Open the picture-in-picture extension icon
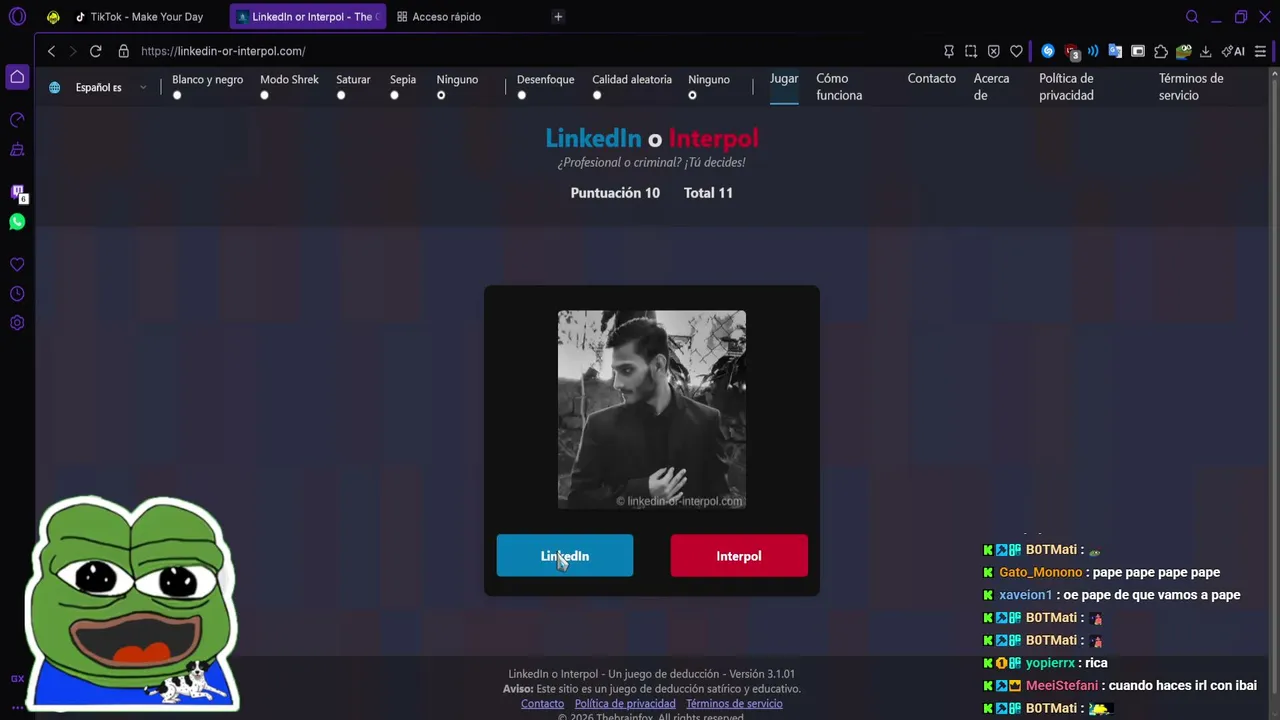This screenshot has width=1280, height=720. [1138, 51]
